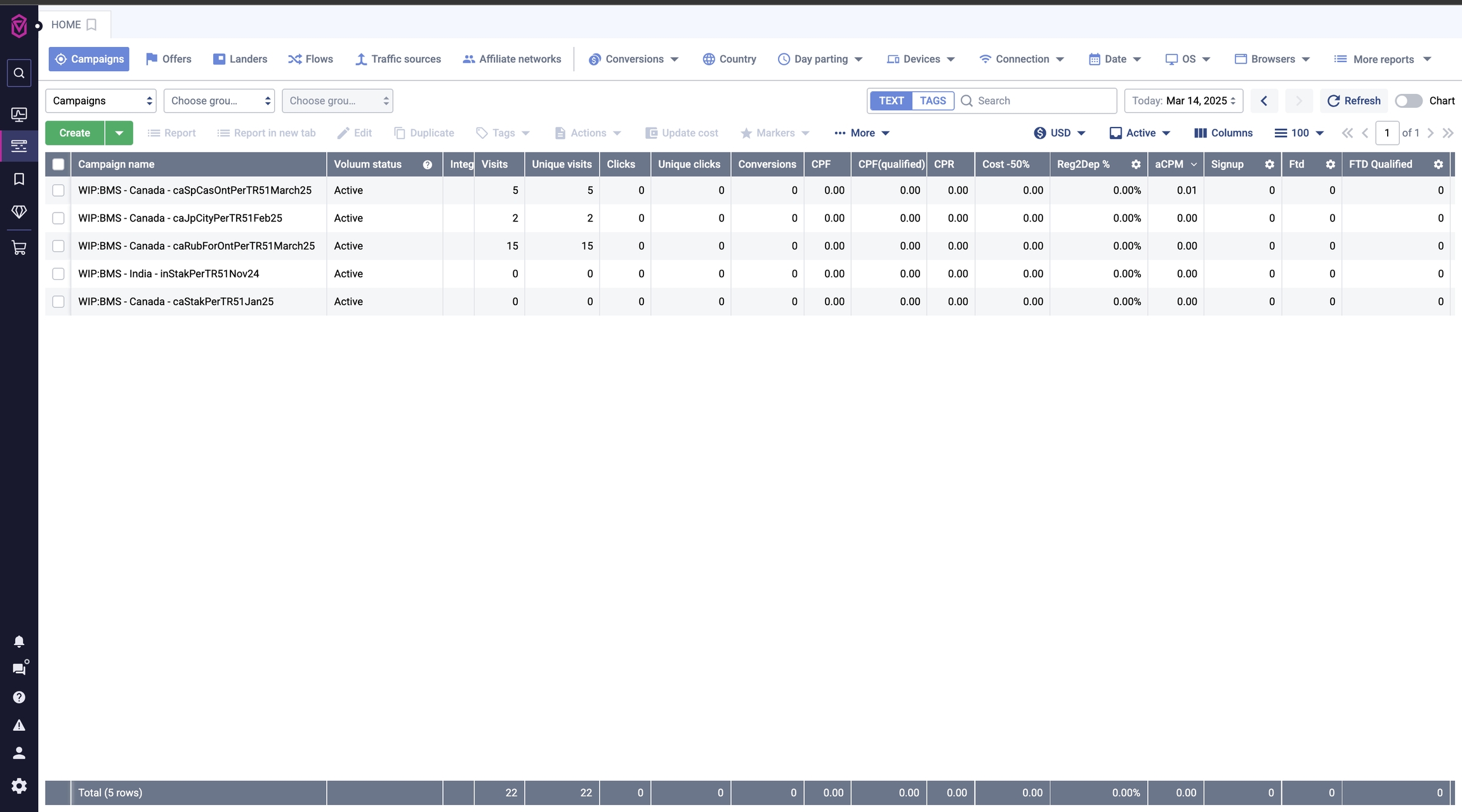The width and height of the screenshot is (1462, 812).
Task: Click Voluum status help icon
Action: [x=428, y=164]
